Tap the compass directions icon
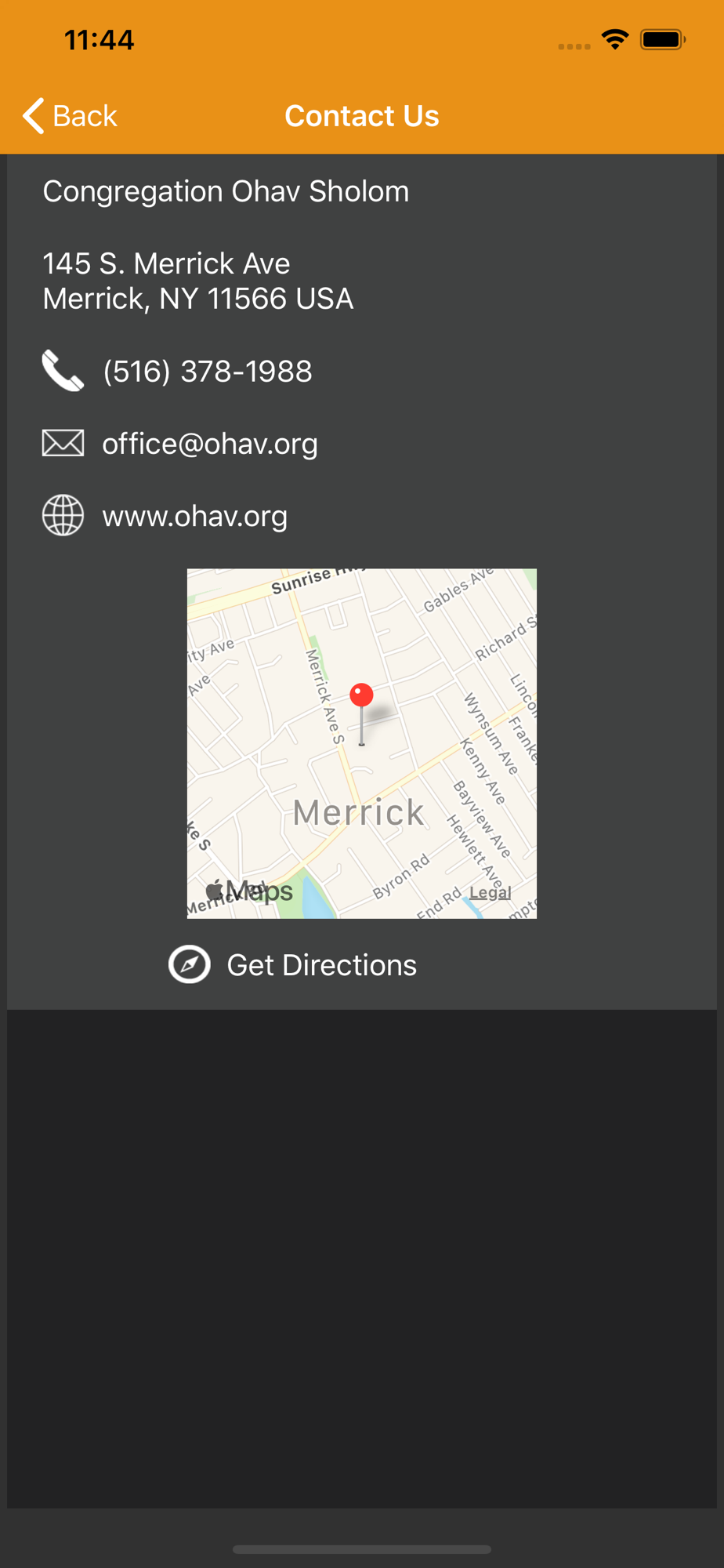 click(190, 964)
